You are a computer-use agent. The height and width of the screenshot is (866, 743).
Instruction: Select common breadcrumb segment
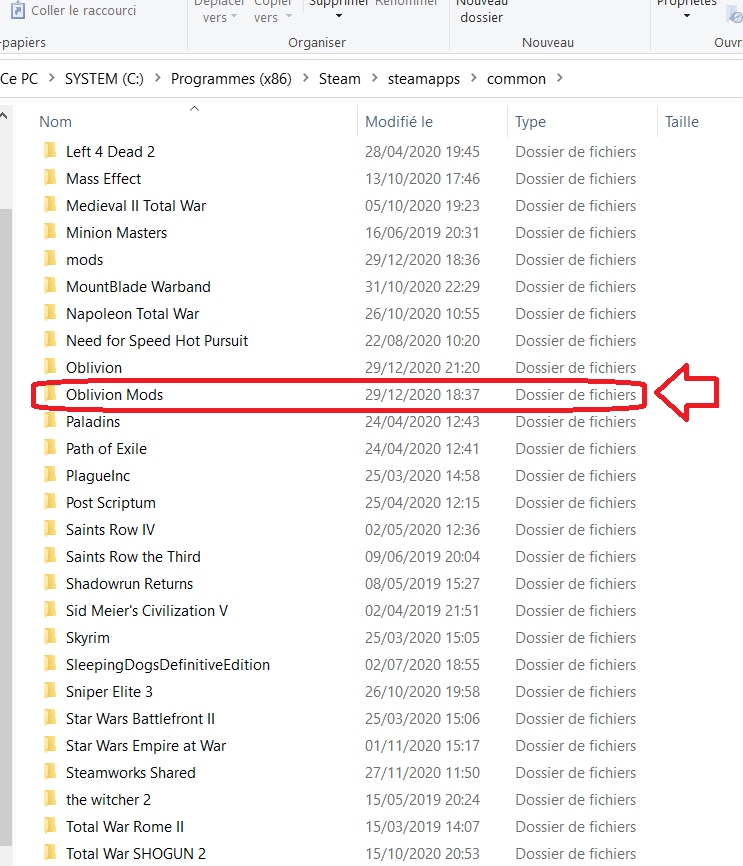click(516, 79)
